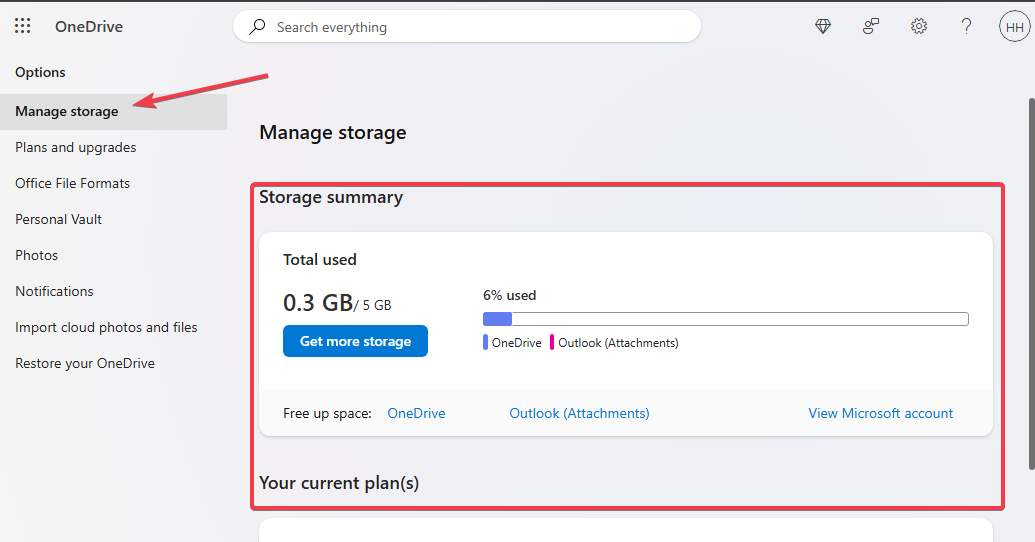Image resolution: width=1035 pixels, height=542 pixels.
Task: Click the storage usage progress bar
Action: pyautogui.click(x=726, y=320)
